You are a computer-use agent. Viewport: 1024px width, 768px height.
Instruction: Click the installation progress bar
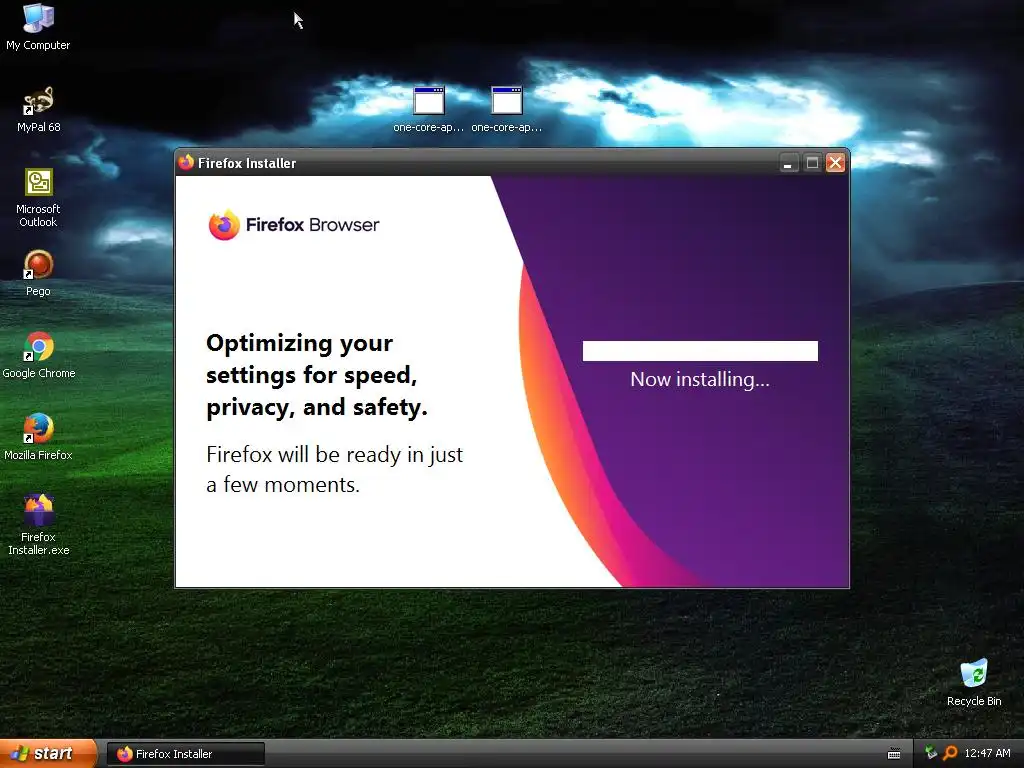pyautogui.click(x=700, y=351)
